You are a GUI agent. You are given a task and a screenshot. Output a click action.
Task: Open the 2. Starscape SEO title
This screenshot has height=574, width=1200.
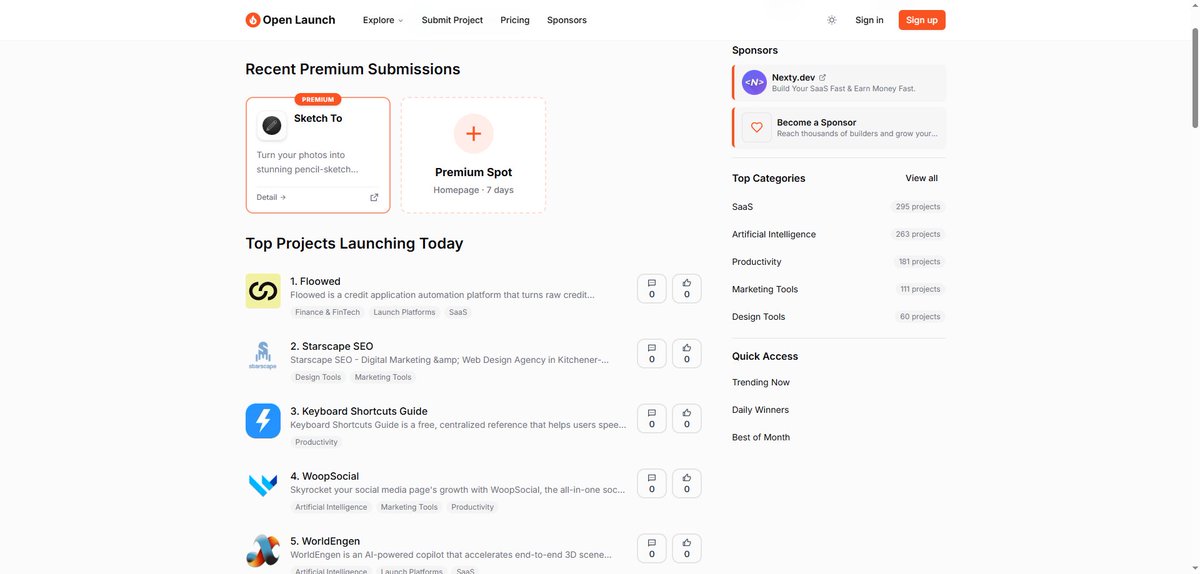(x=331, y=346)
